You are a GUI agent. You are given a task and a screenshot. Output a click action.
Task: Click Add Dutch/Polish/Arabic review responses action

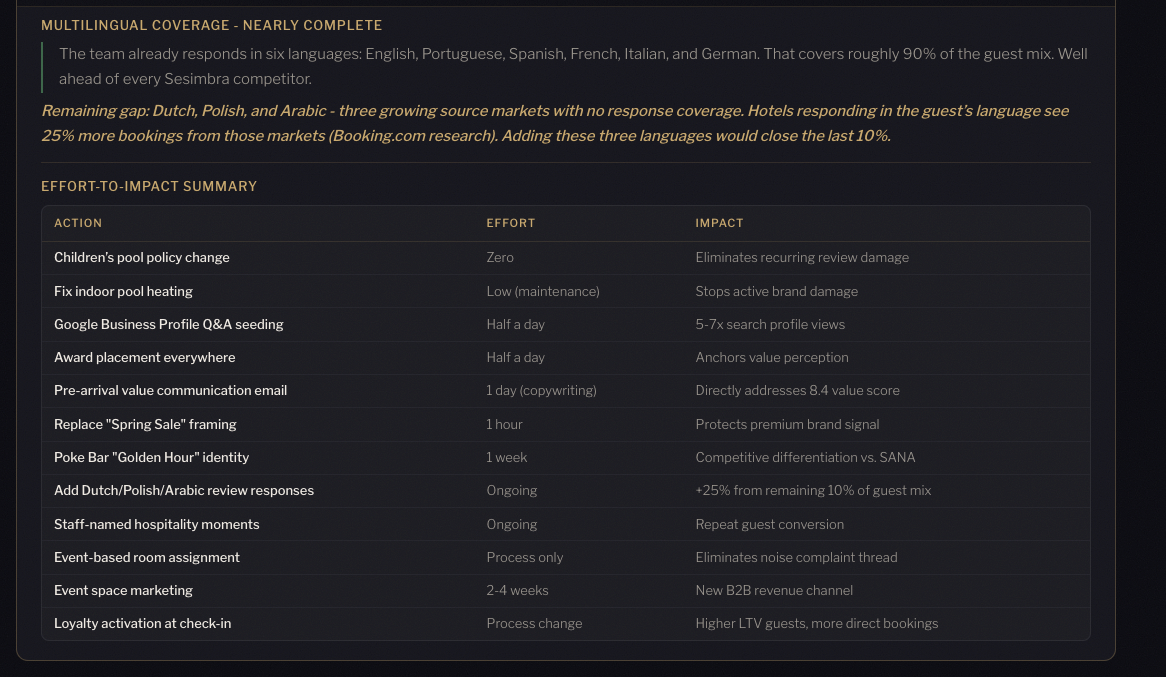tap(184, 491)
